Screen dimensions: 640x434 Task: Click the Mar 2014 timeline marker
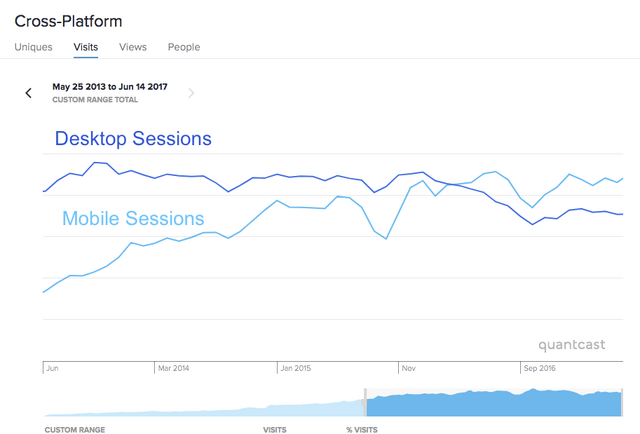pyautogui.click(x=173, y=368)
